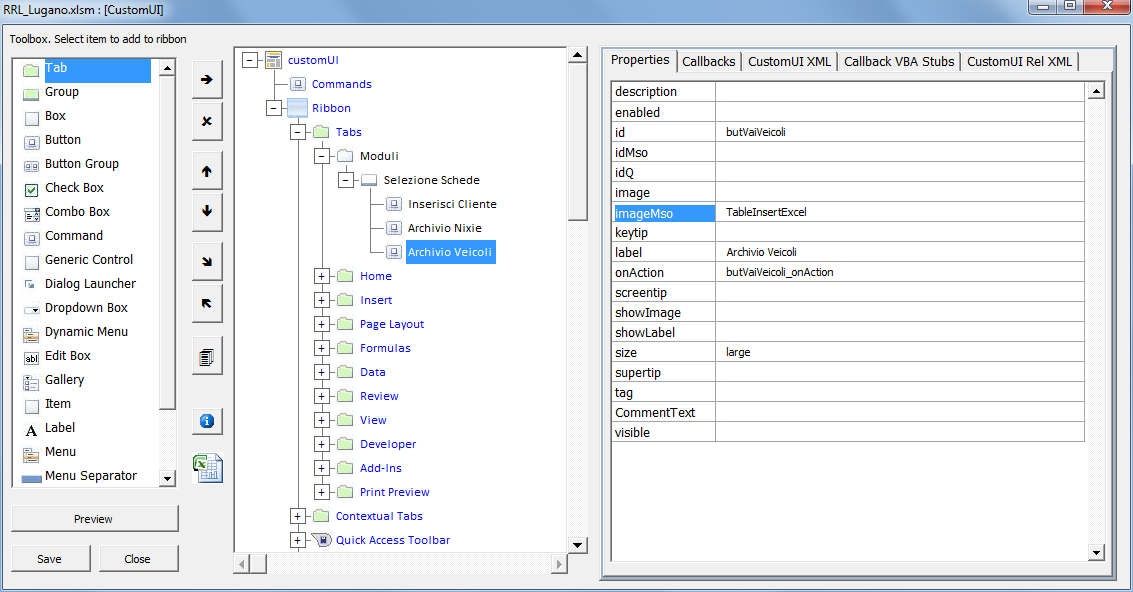Screen dimensions: 1133x592
Task: Select the Dynamic Menu toolbox icon
Action: 31,335
